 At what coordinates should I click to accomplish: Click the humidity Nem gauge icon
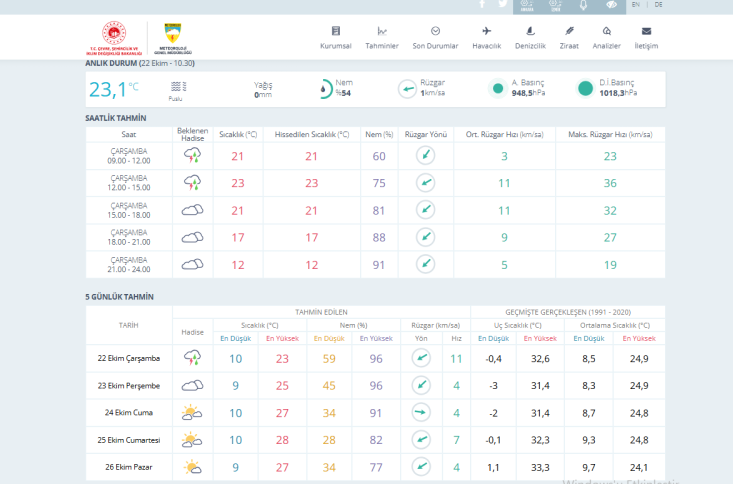(325, 89)
